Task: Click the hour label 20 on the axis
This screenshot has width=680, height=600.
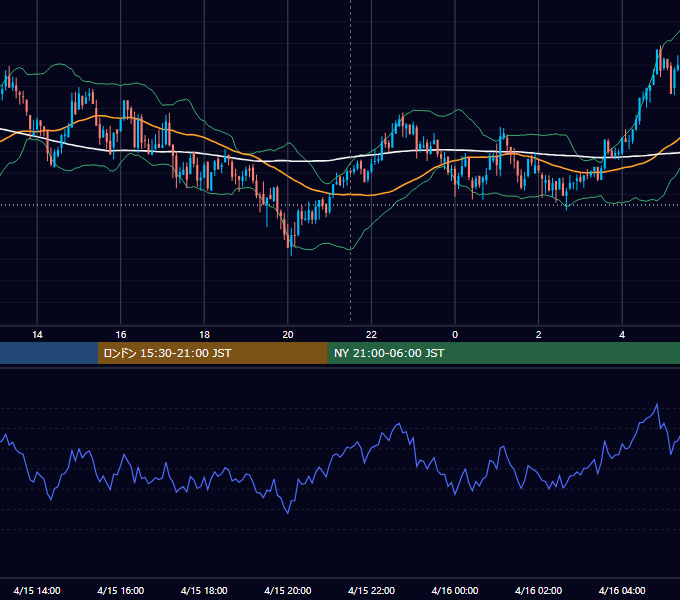Action: pyautogui.click(x=288, y=335)
